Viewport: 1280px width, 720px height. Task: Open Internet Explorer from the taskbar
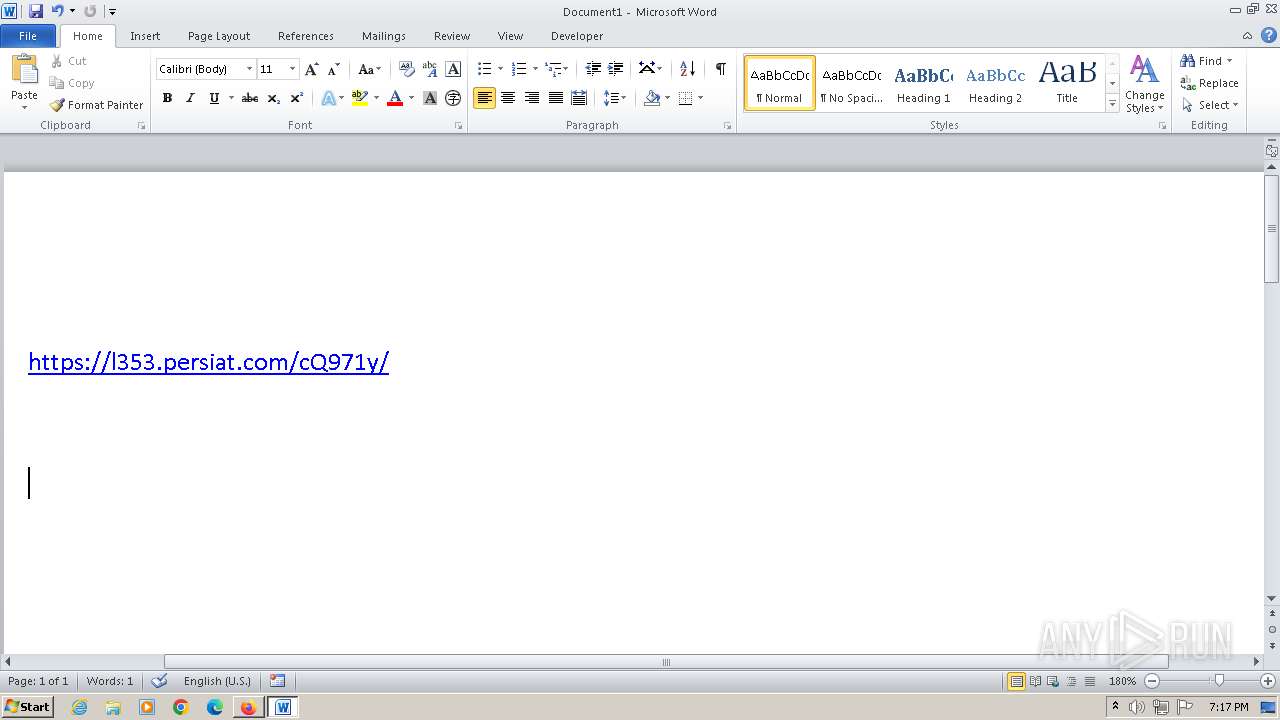79,707
